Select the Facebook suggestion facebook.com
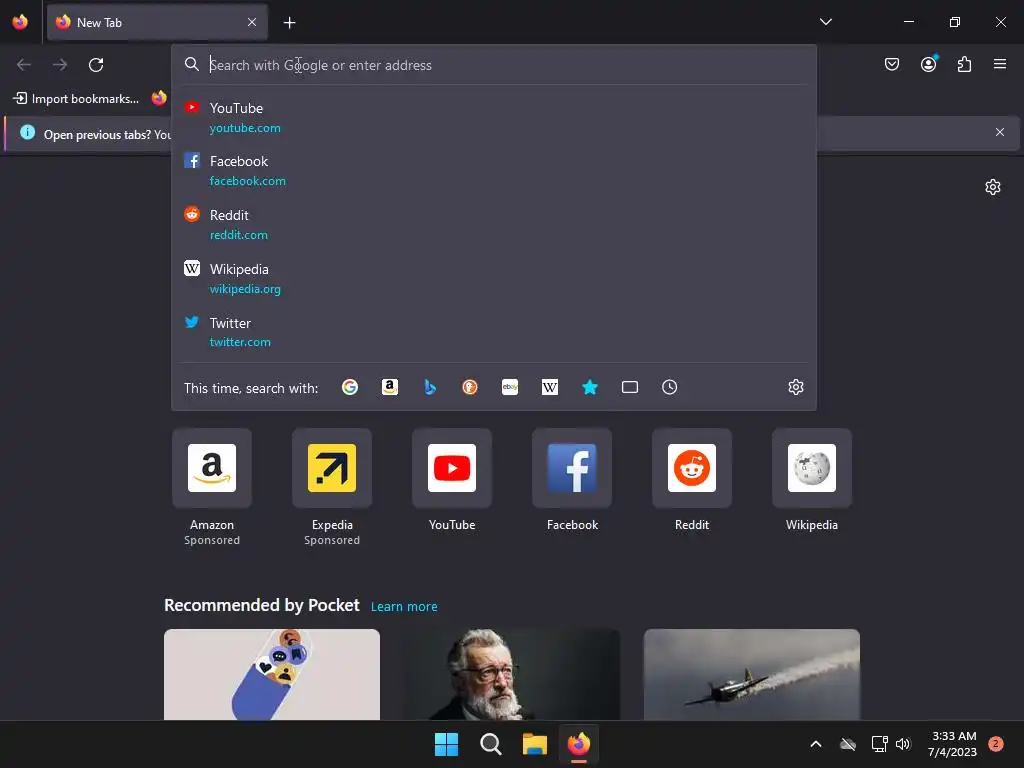This screenshot has width=1024, height=768. (494, 170)
